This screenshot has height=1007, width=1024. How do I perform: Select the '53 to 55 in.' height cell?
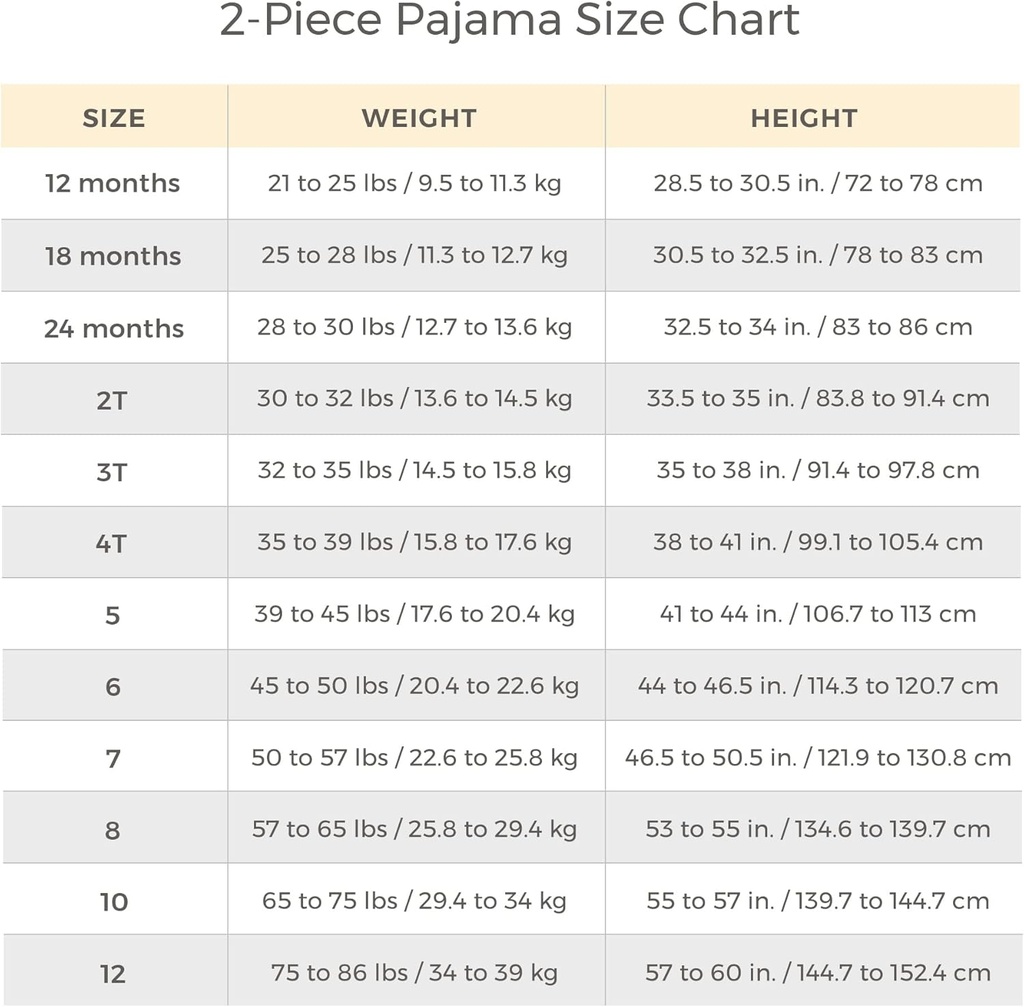[818, 829]
